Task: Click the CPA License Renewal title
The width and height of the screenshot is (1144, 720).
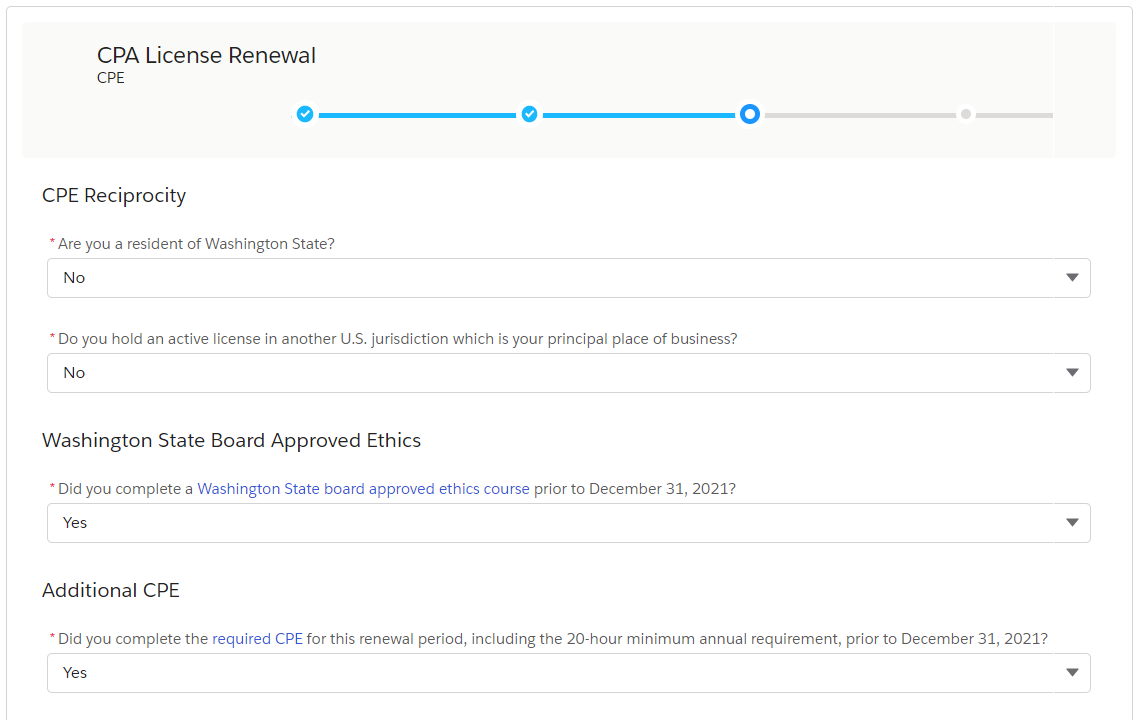Action: (206, 55)
